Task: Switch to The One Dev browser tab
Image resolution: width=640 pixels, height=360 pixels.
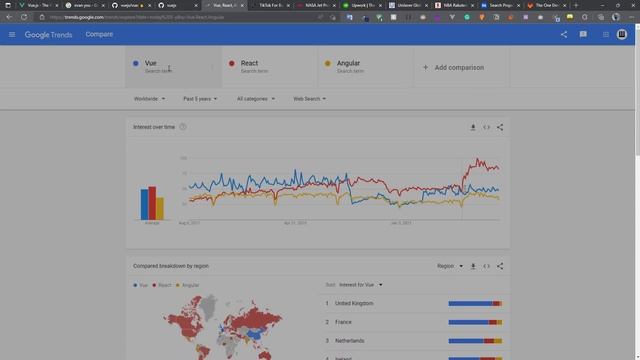Action: click(x=547, y=5)
